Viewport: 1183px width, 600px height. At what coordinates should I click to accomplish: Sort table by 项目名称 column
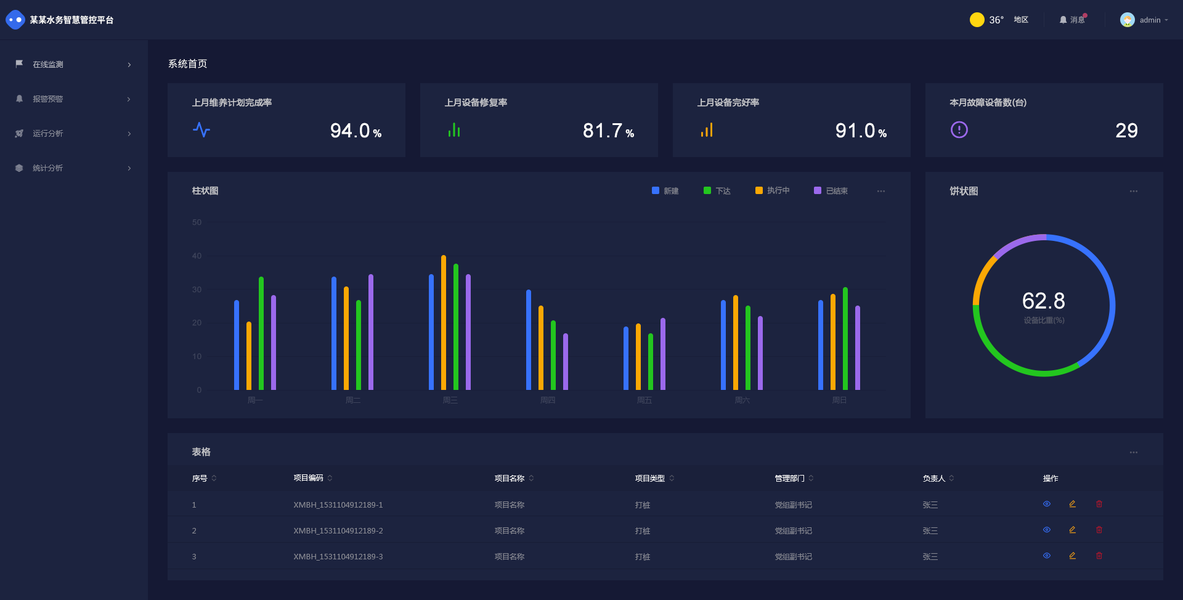[x=530, y=478]
